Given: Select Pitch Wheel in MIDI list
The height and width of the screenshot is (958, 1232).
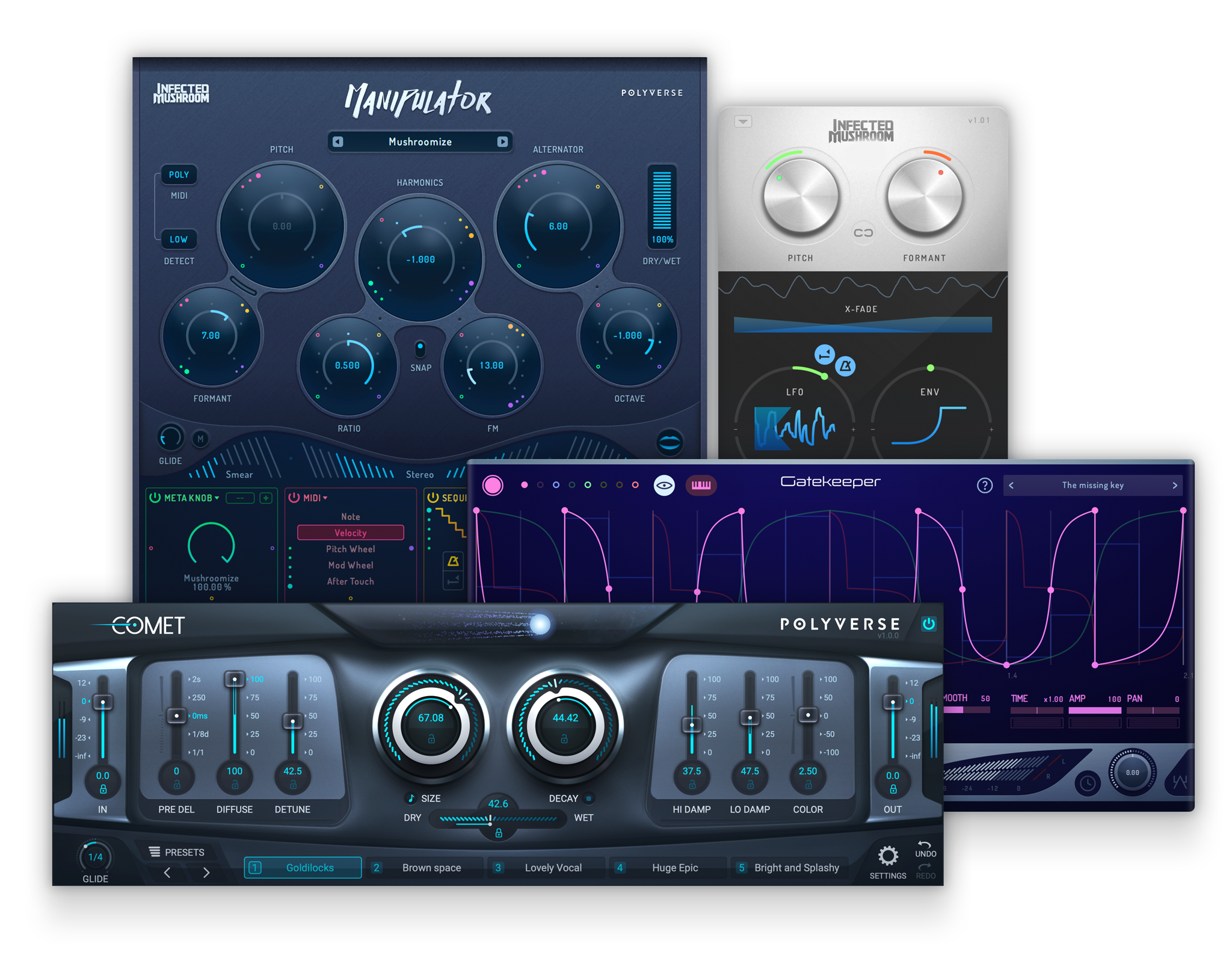Looking at the screenshot, I should point(350,549).
